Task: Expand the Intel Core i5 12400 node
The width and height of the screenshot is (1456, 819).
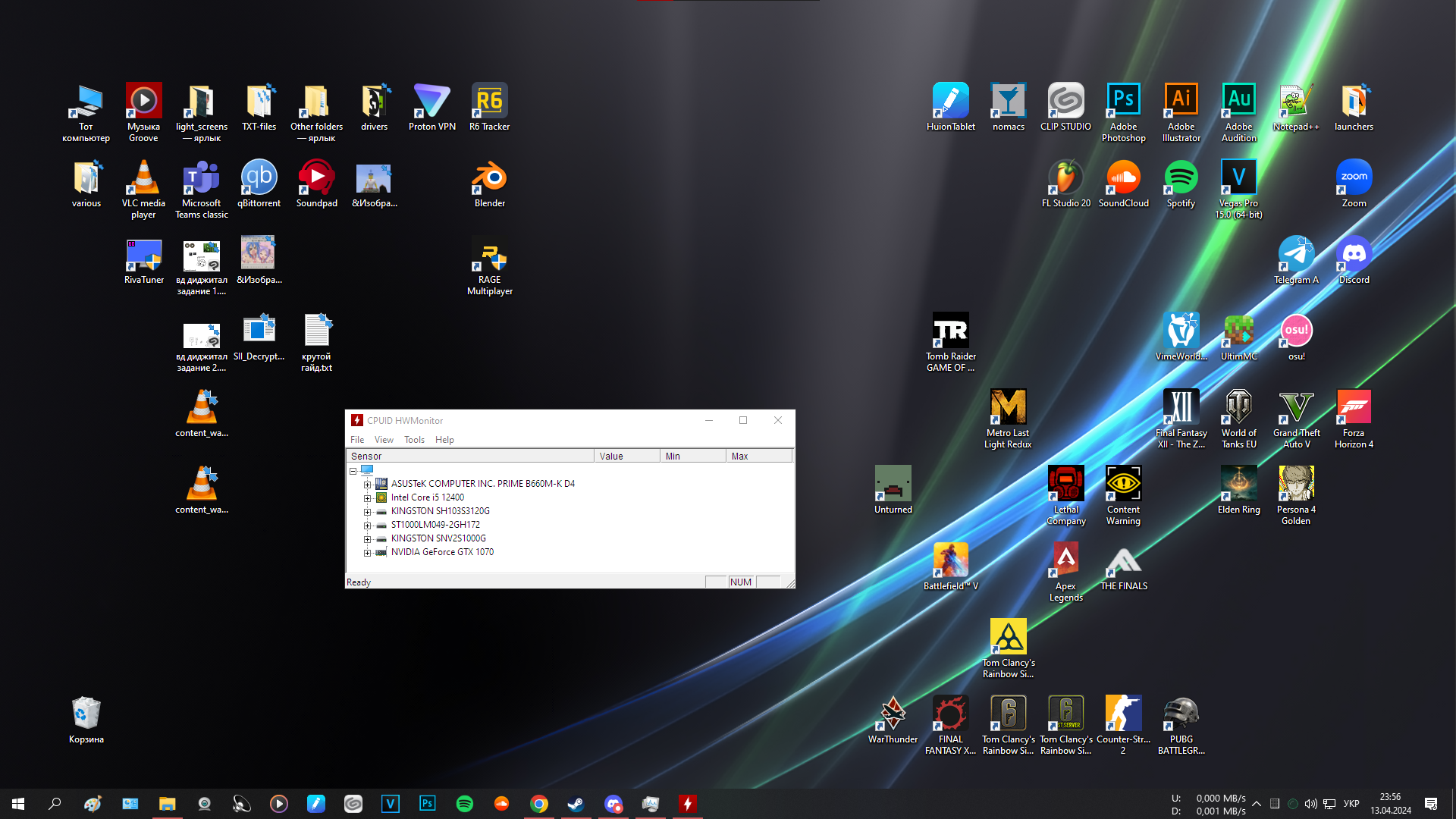Action: [367, 498]
